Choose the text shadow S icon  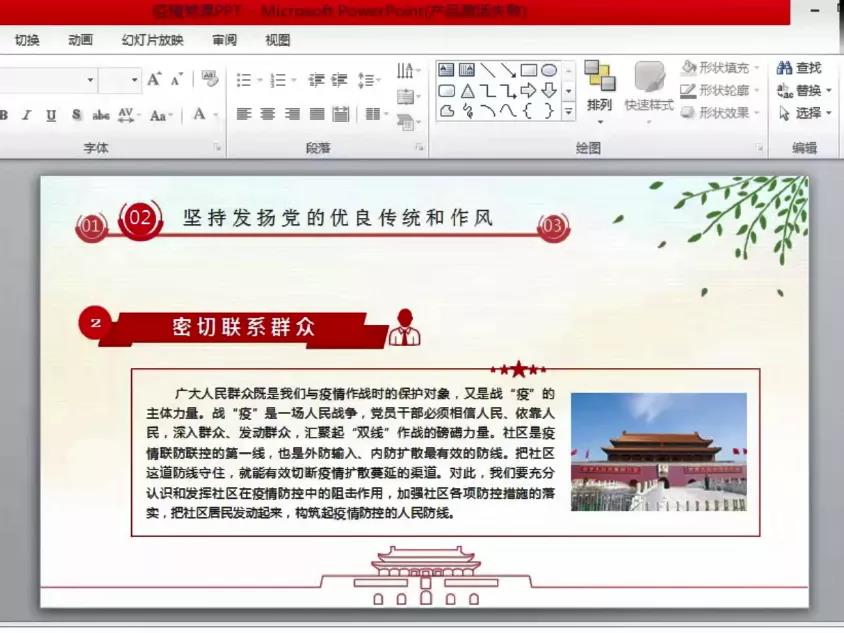76,115
